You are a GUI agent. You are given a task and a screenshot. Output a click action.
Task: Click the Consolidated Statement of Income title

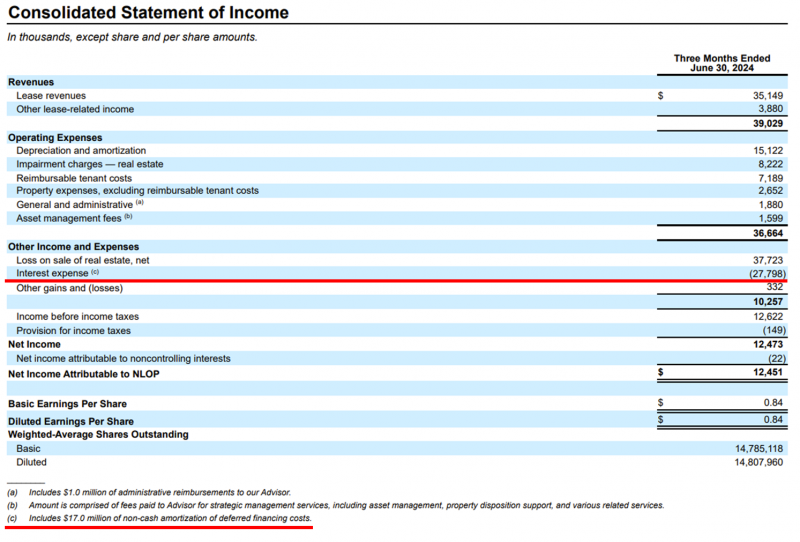point(148,13)
